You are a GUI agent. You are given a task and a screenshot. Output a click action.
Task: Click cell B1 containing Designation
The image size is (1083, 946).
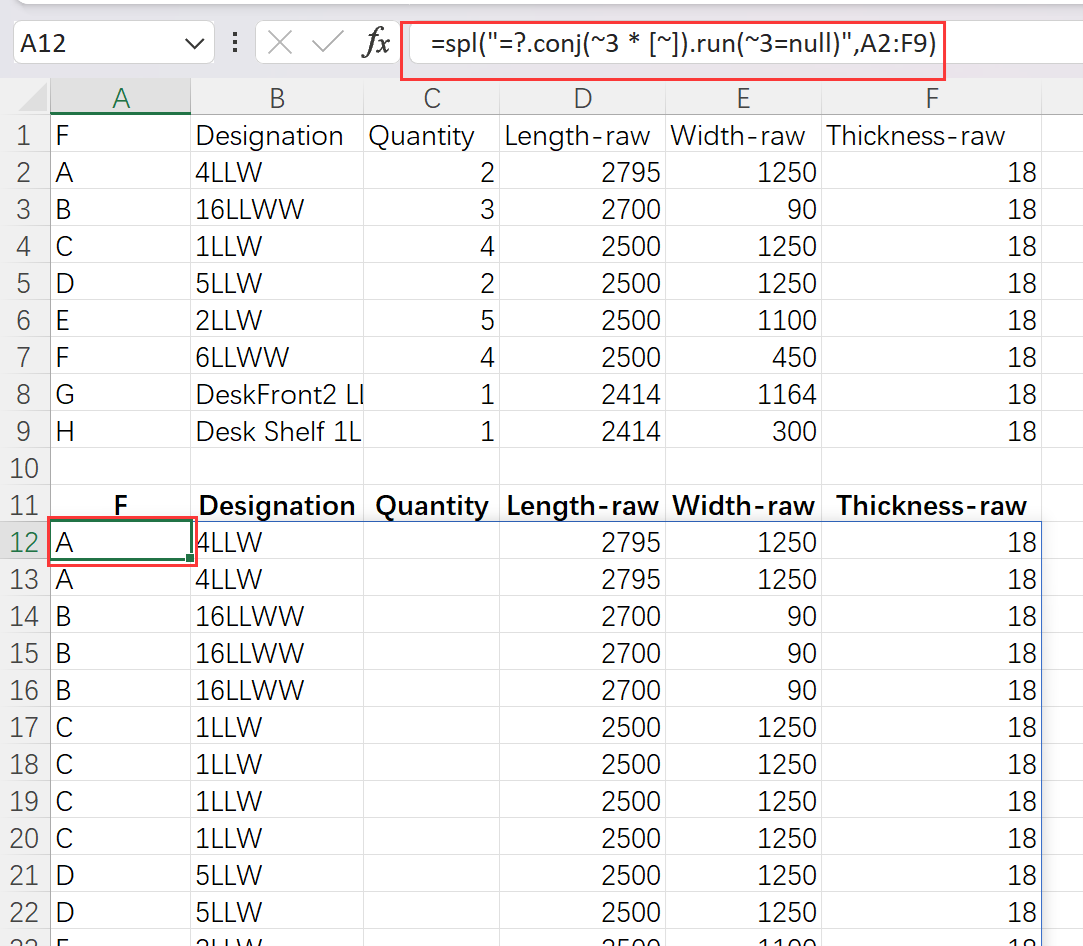276,136
